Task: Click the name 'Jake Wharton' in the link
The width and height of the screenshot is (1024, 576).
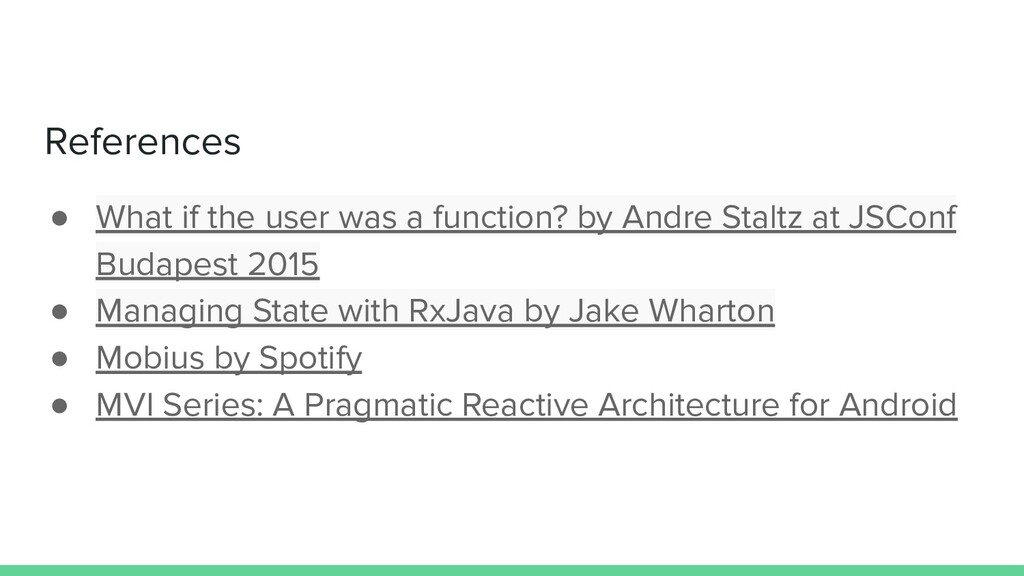Action: [671, 311]
